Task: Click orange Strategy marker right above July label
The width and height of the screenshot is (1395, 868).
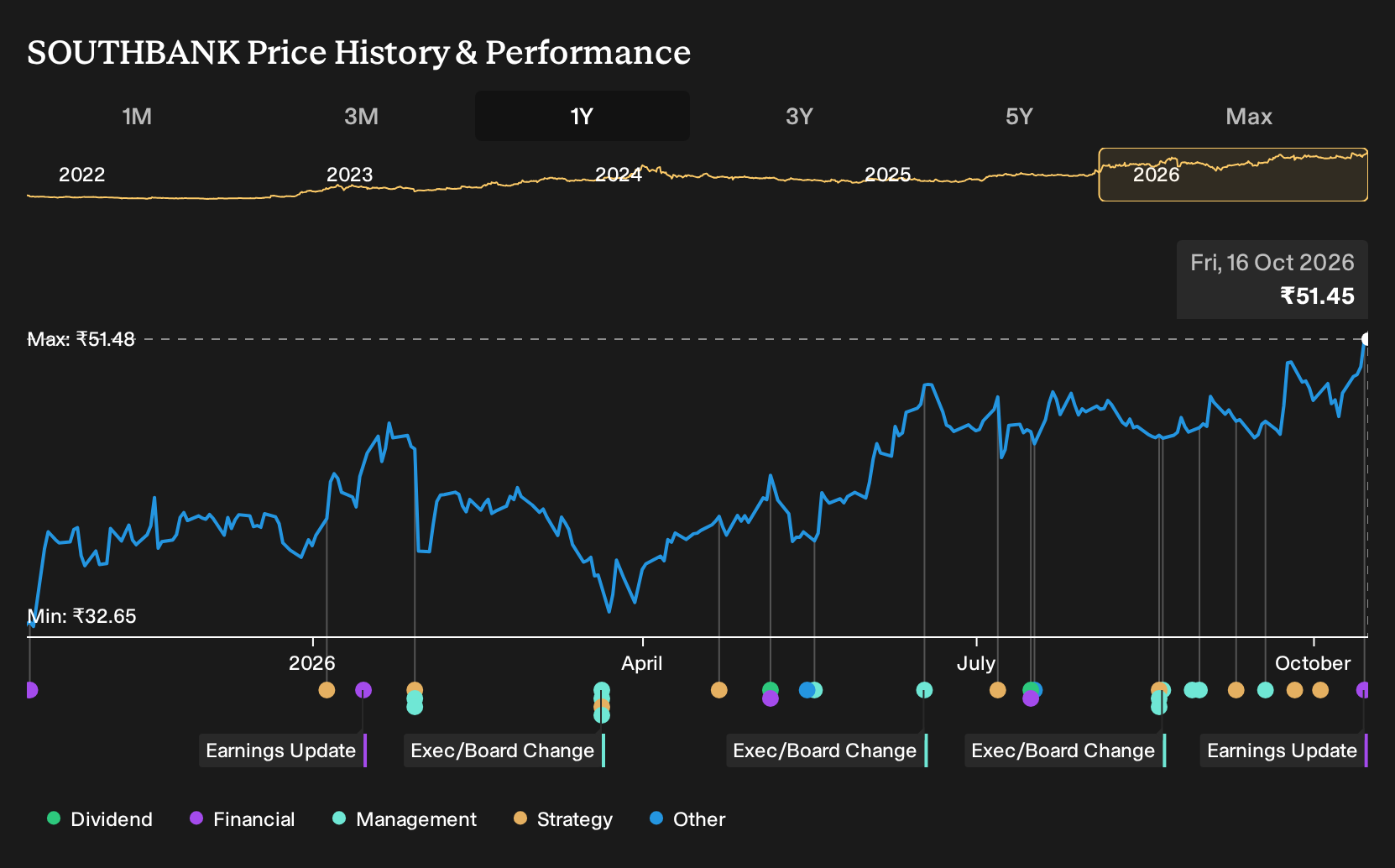Action: (997, 690)
